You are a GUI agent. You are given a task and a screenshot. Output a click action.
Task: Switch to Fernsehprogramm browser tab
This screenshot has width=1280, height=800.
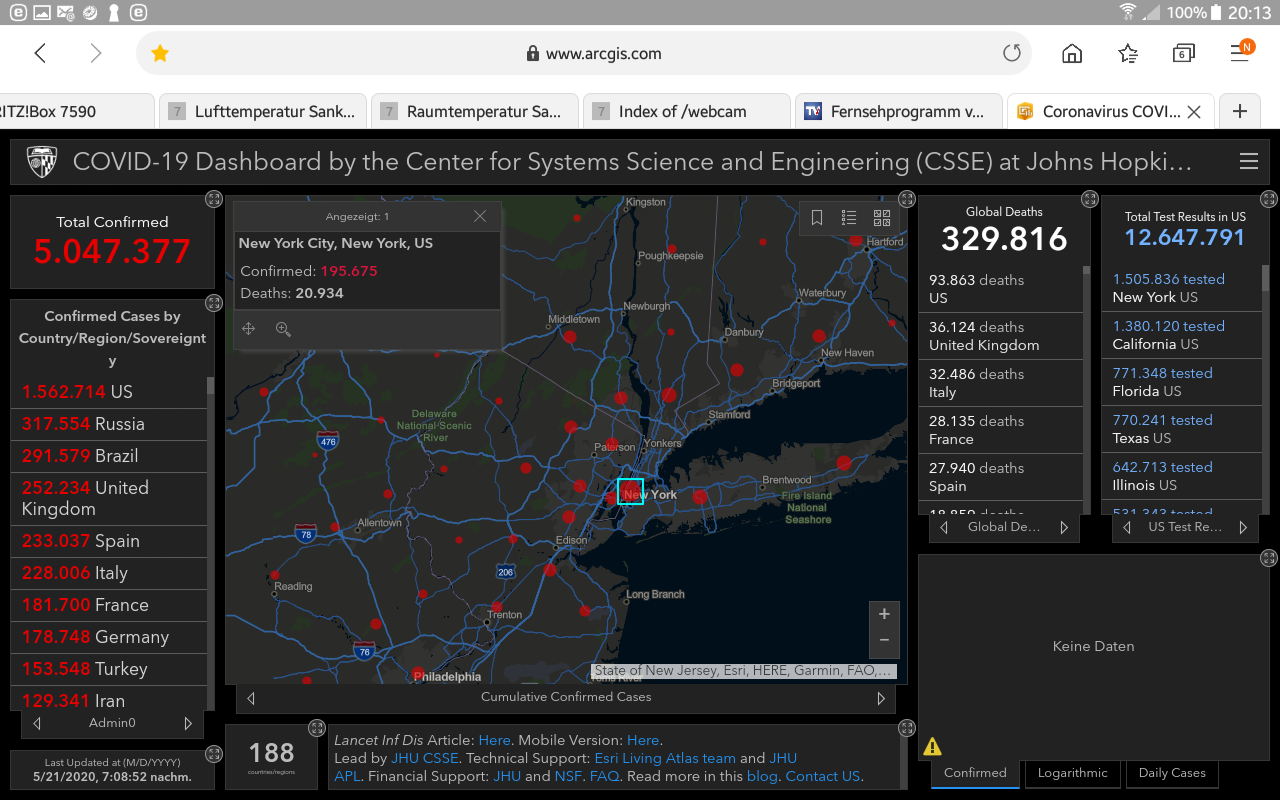[x=898, y=112]
